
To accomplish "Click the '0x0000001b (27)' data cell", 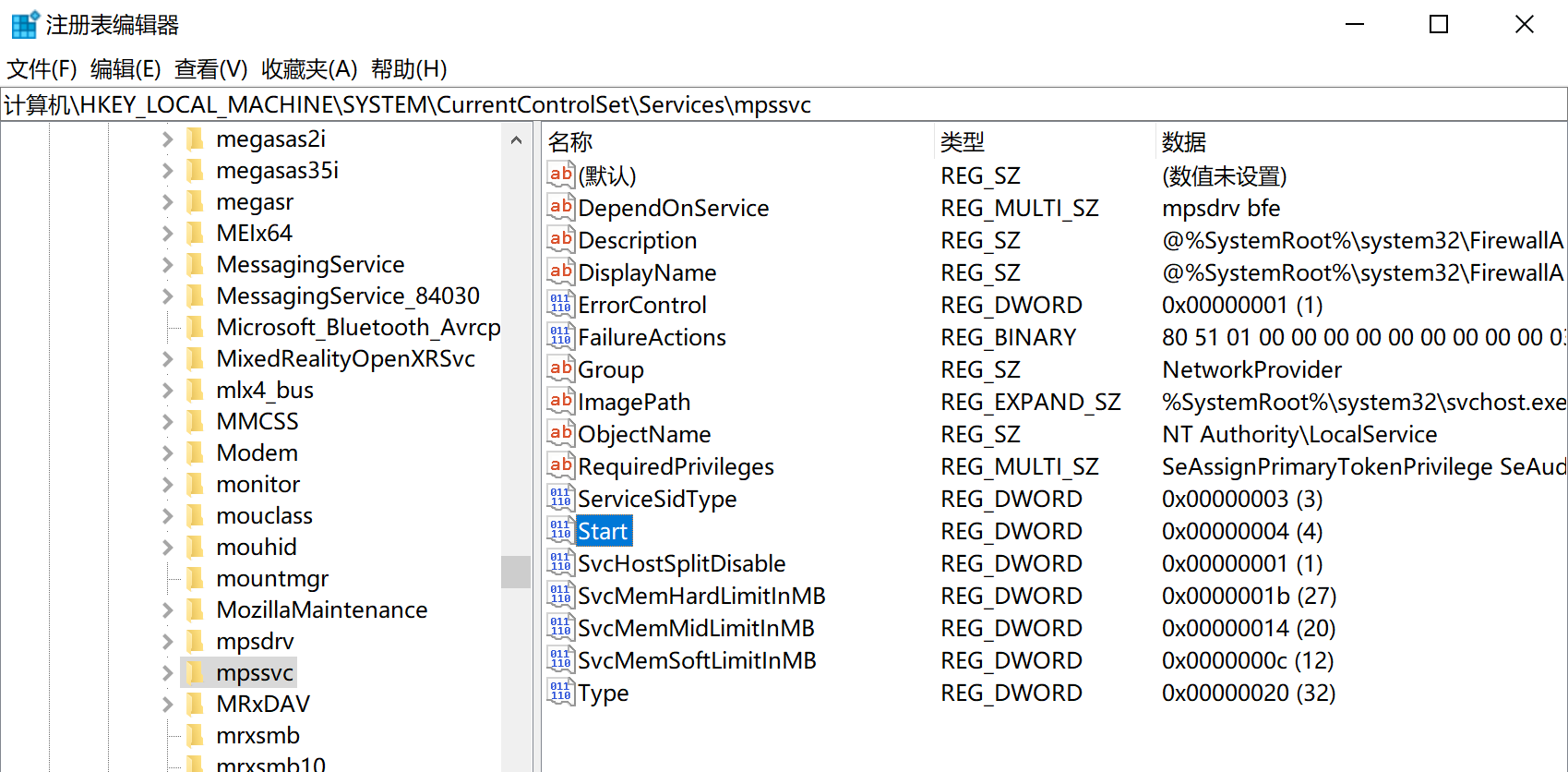I will (x=1250, y=596).
